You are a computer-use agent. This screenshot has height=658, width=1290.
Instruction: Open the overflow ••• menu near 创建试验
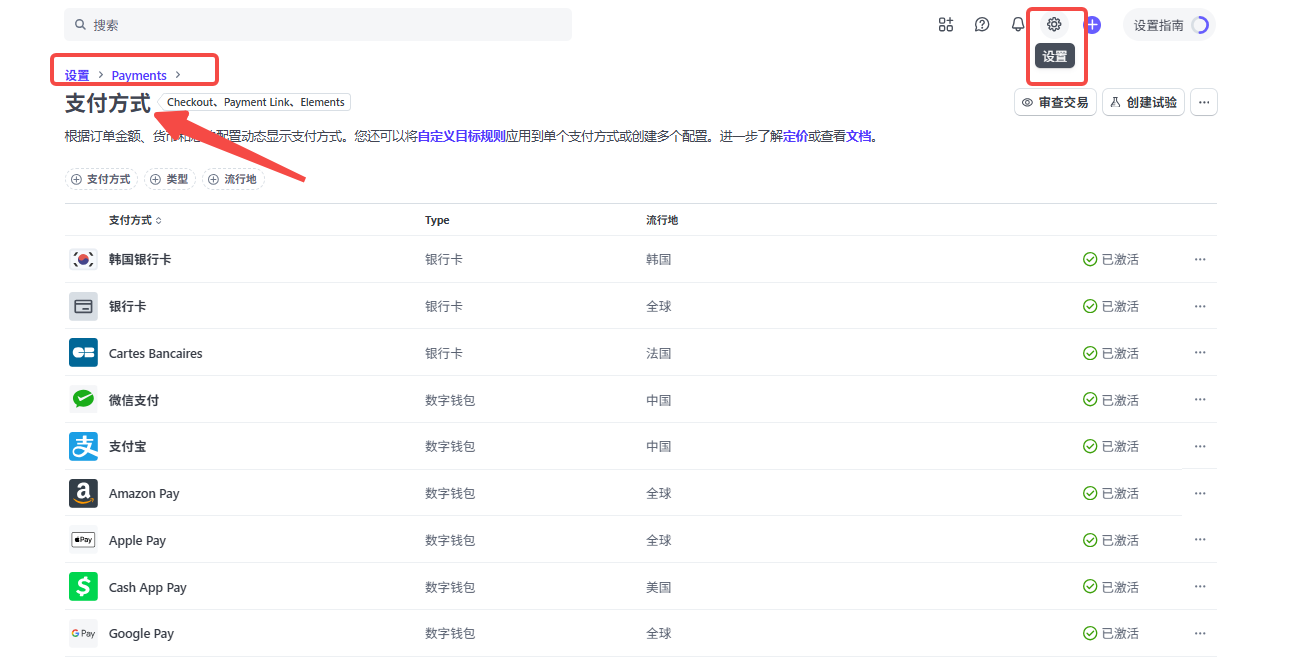point(1203,102)
